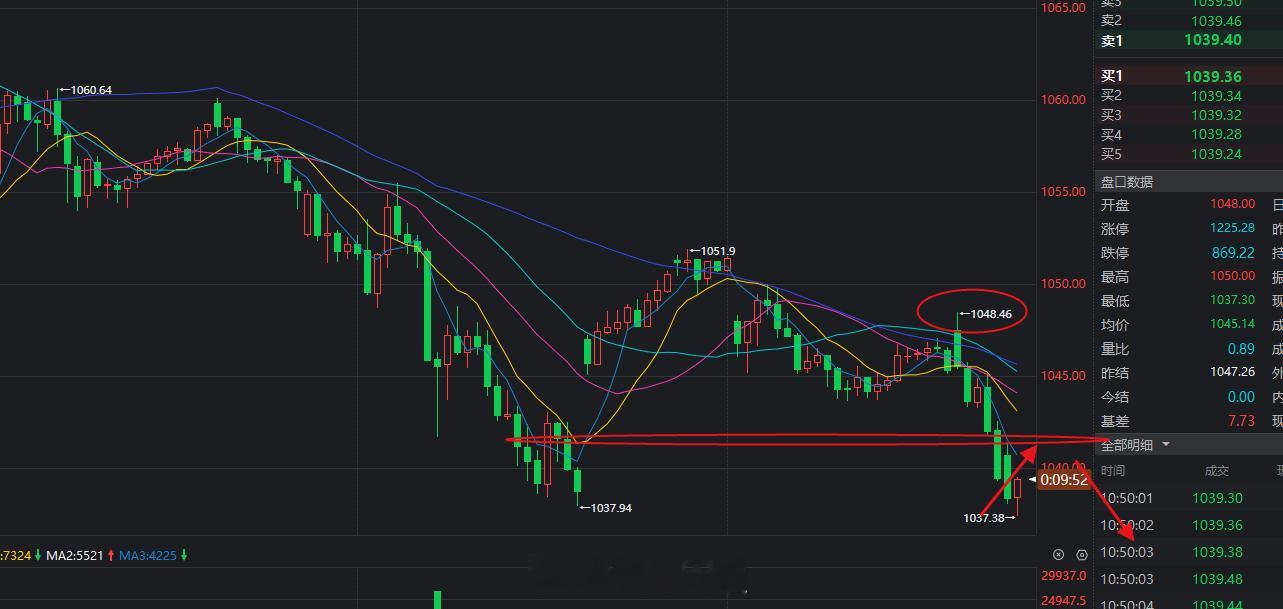Click the MA3:4225 indicator label
The width and height of the screenshot is (1283, 609).
click(150, 555)
